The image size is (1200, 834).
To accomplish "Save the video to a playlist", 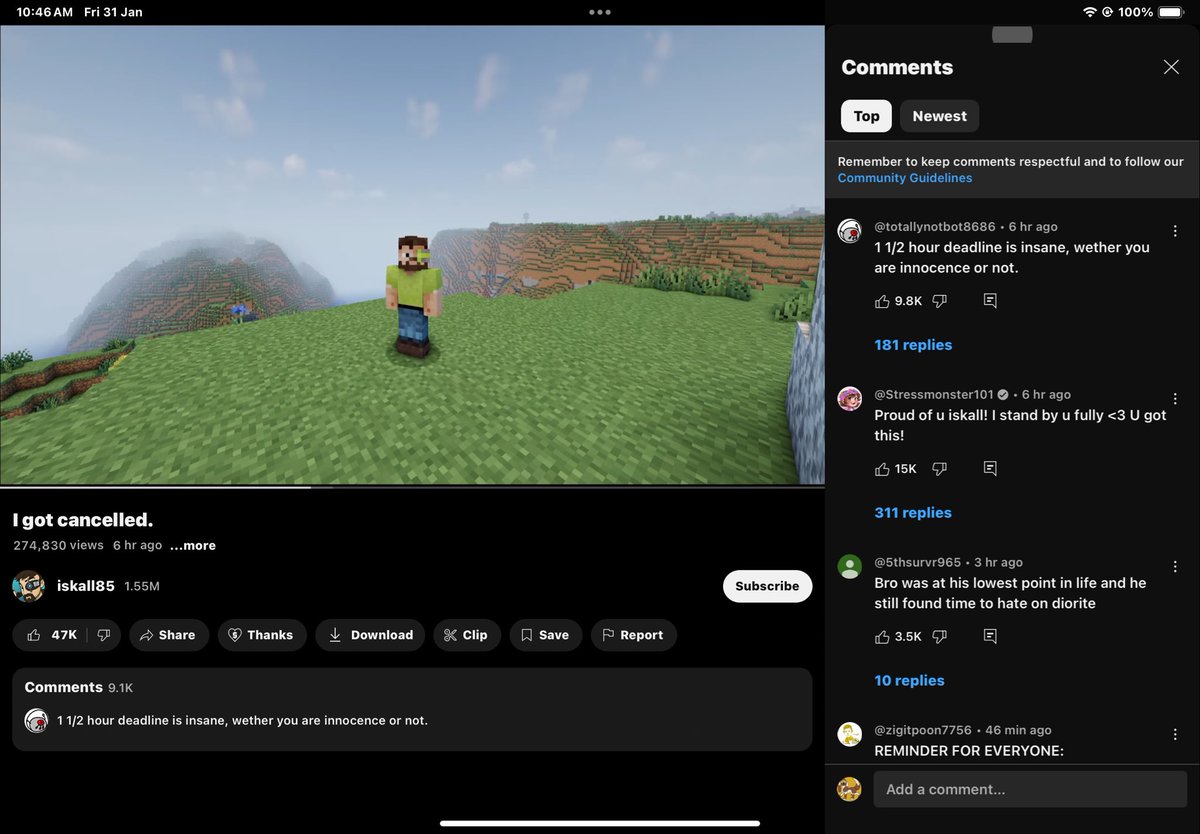I will (x=545, y=635).
